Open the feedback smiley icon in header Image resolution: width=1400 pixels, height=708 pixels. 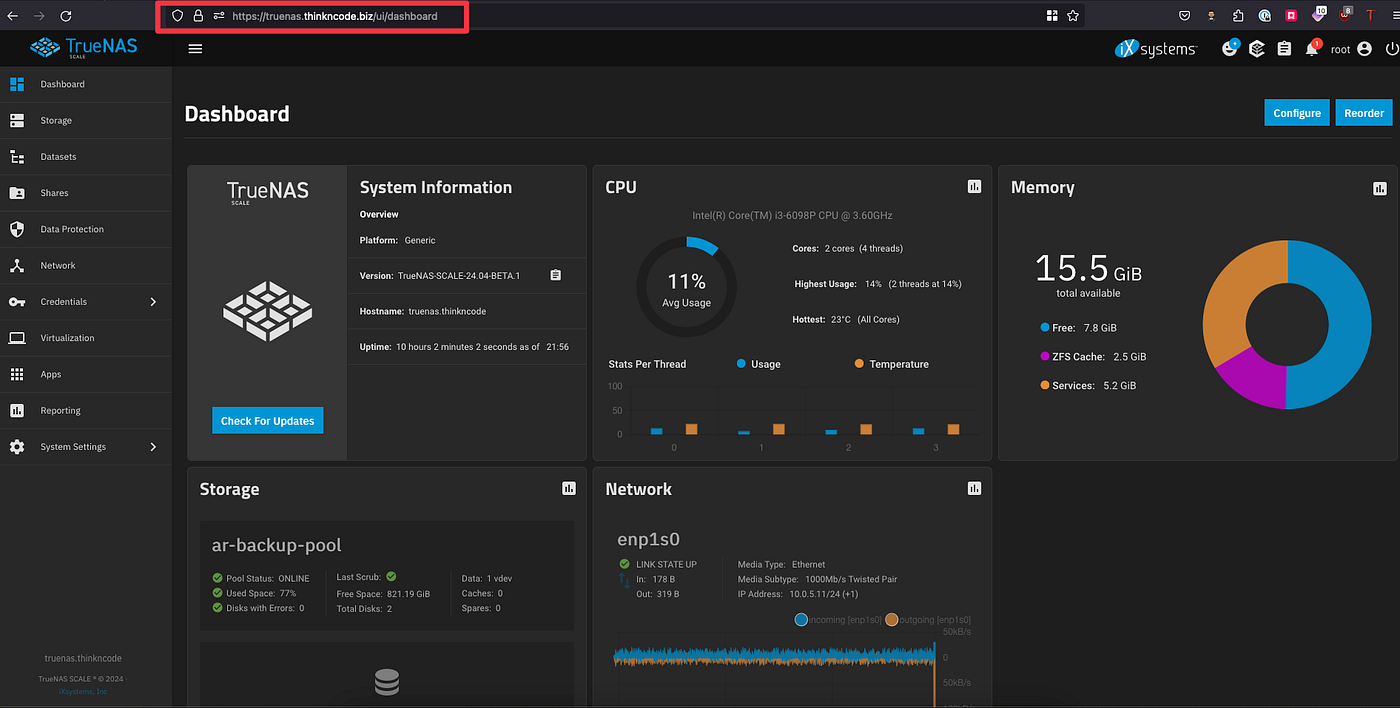[x=1230, y=47]
